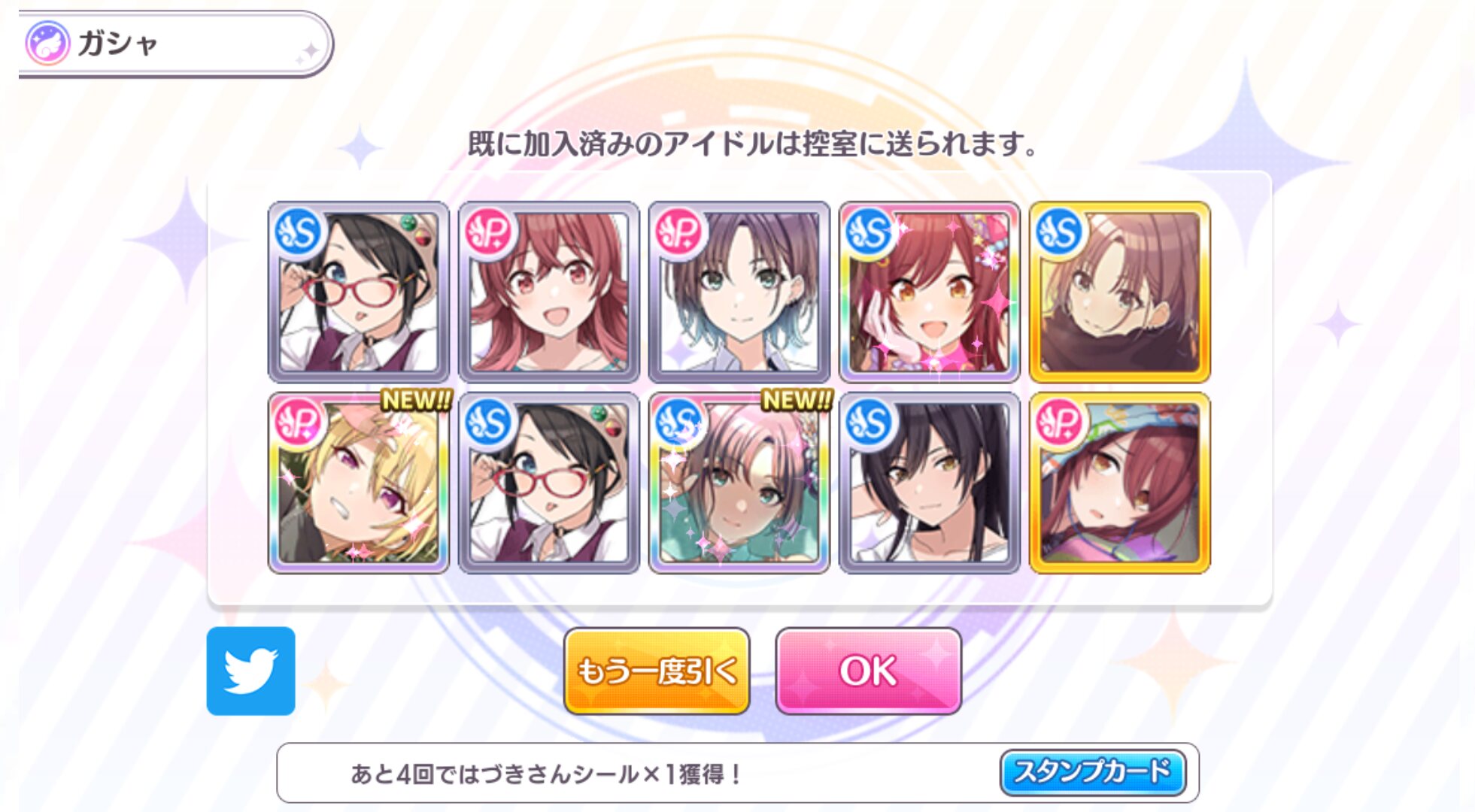Click S badge on gold-framed scarf card

[x=1059, y=231]
